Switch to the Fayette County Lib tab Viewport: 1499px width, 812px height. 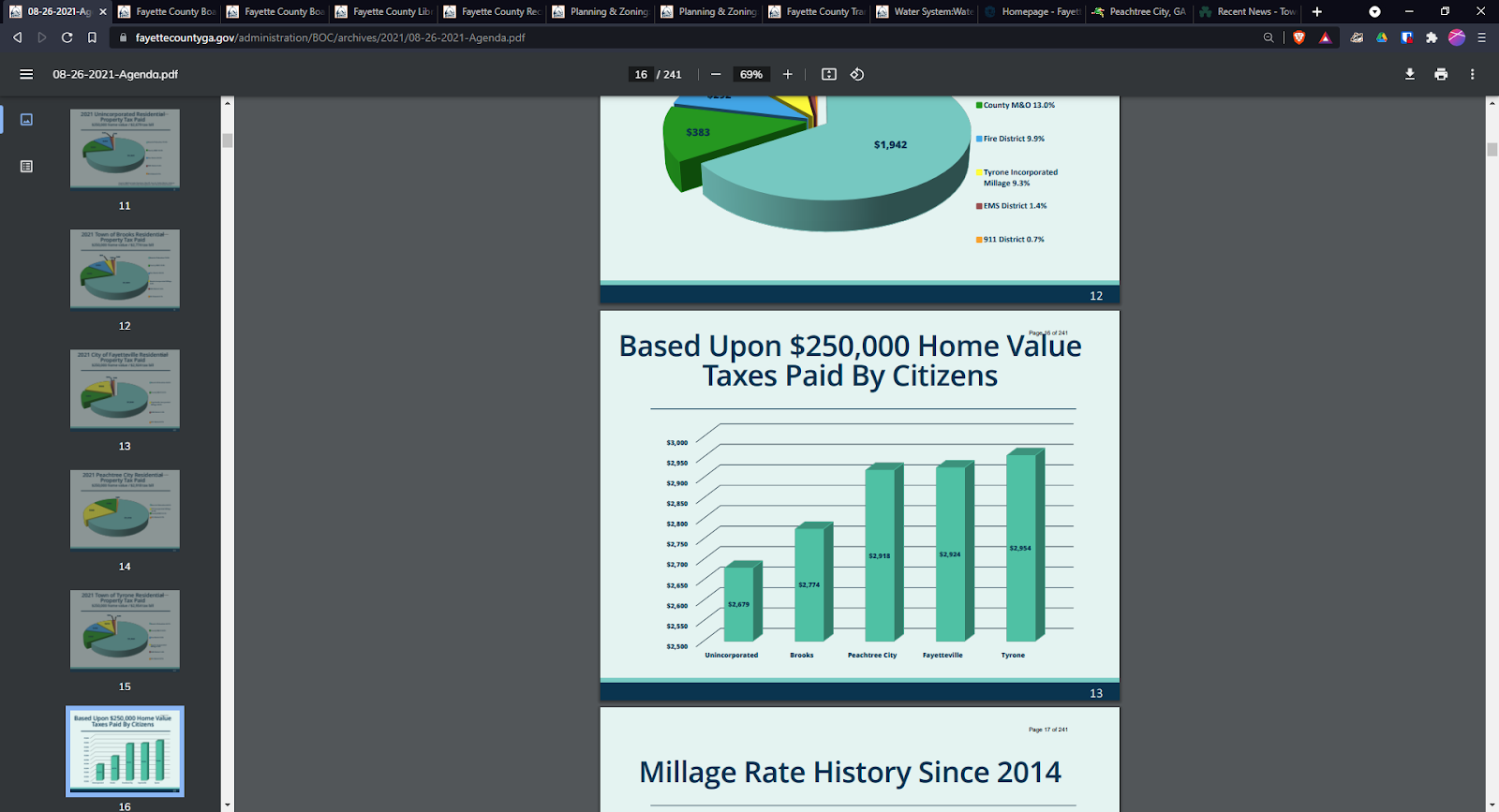coord(383,11)
